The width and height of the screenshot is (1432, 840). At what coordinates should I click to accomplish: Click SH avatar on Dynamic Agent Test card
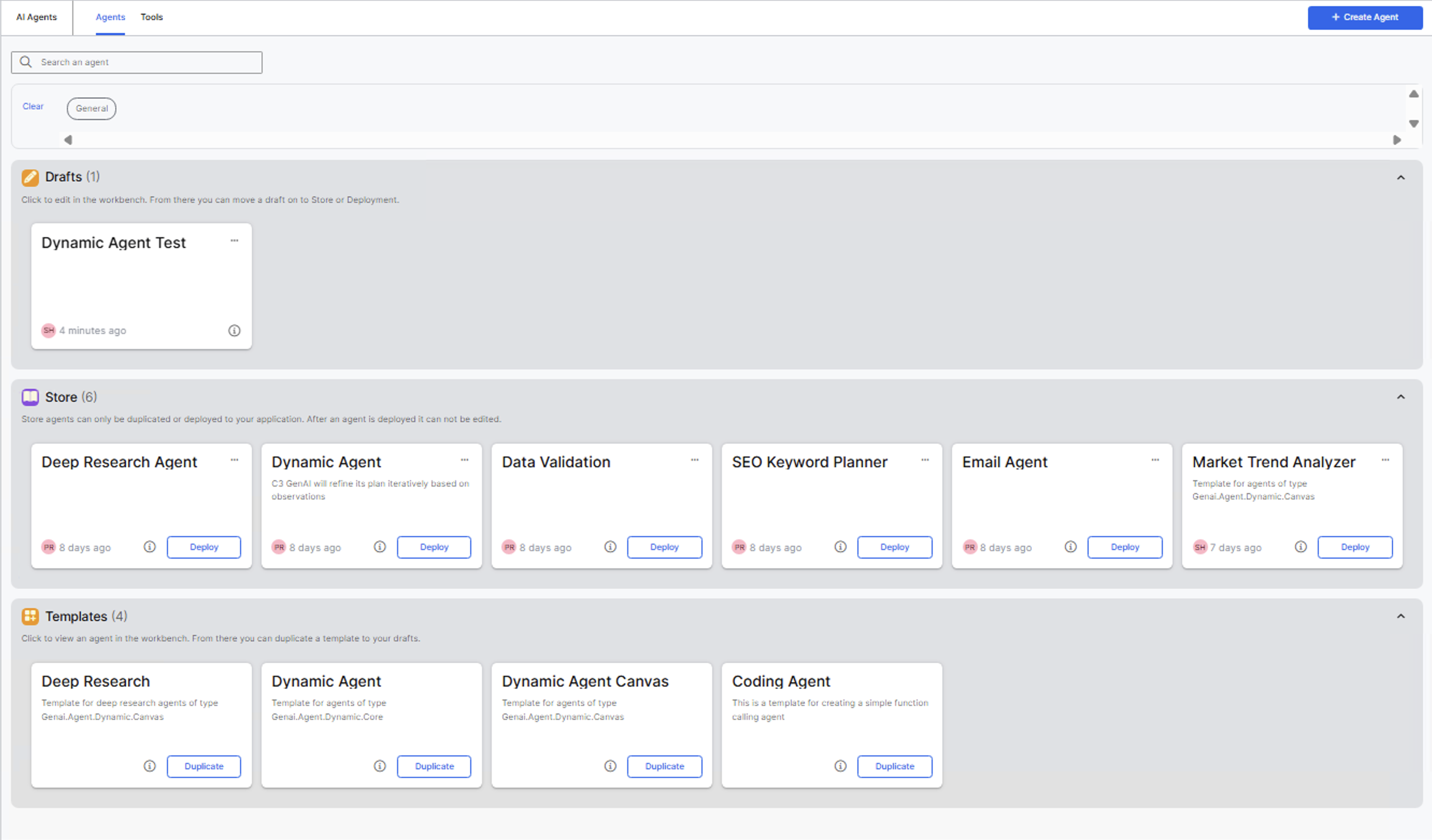49,331
